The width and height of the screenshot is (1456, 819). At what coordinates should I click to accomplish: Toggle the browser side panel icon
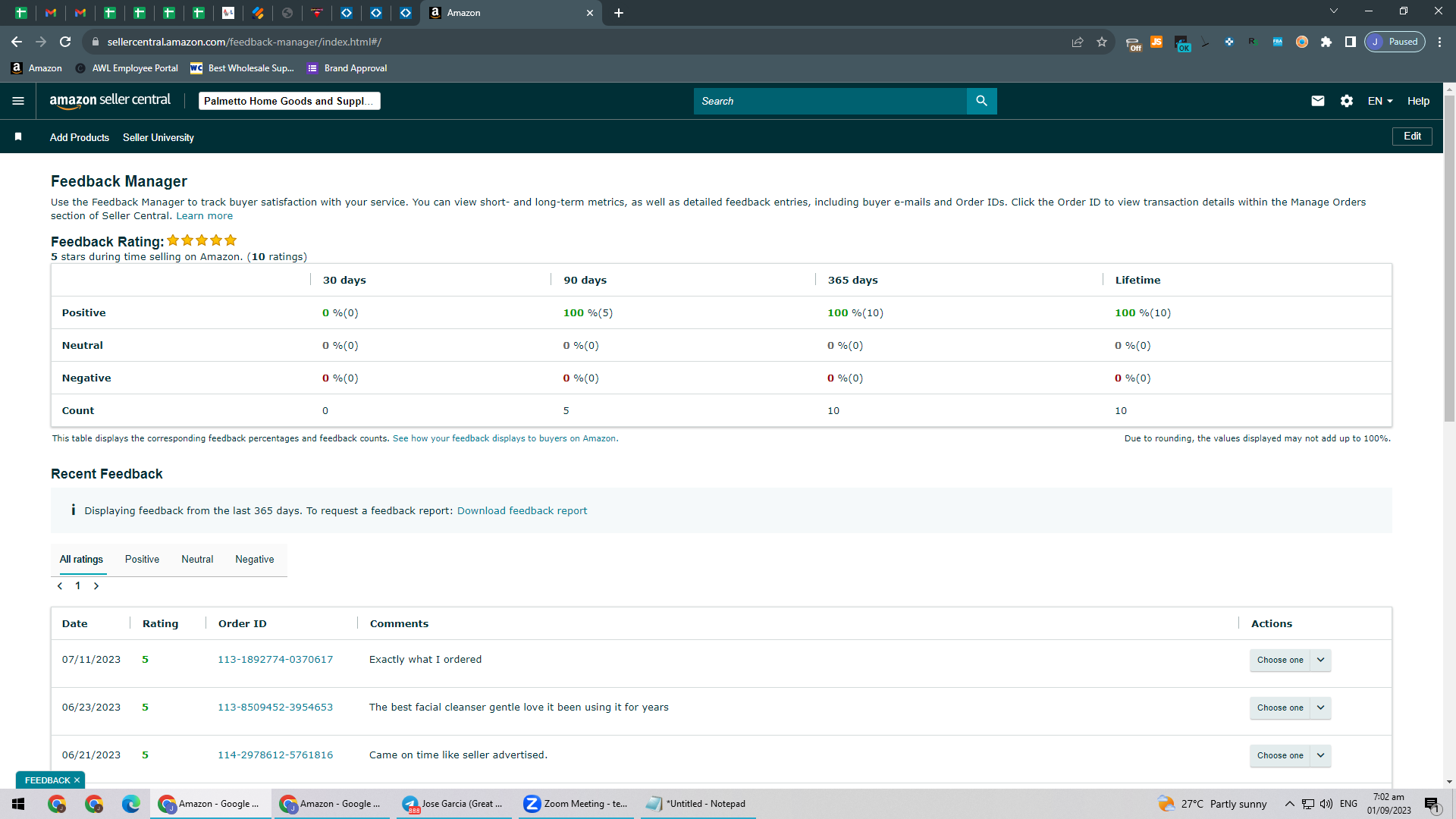pyautogui.click(x=1351, y=42)
